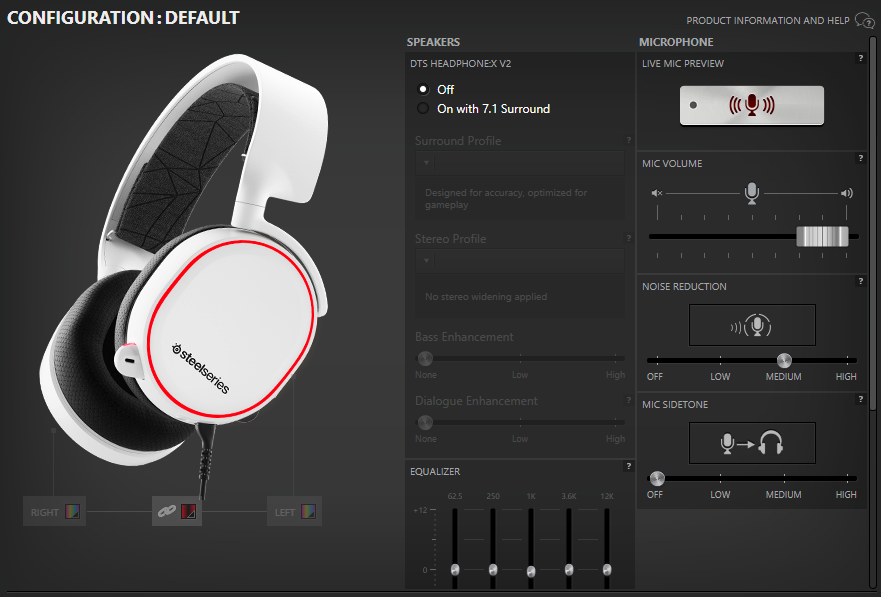Open the Surround Profile help question mark

[629, 140]
